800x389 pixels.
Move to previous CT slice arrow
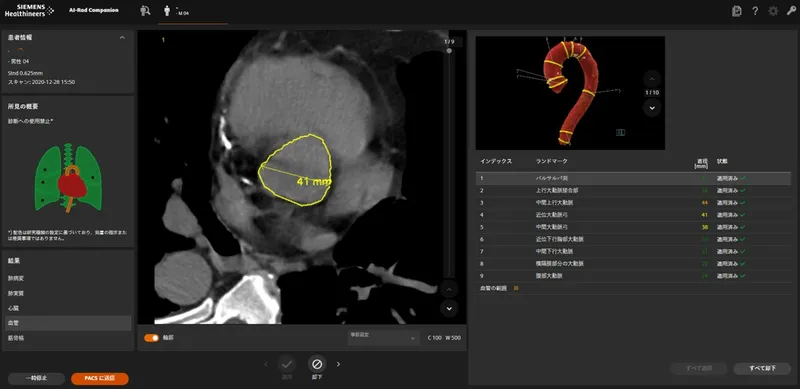(449, 289)
